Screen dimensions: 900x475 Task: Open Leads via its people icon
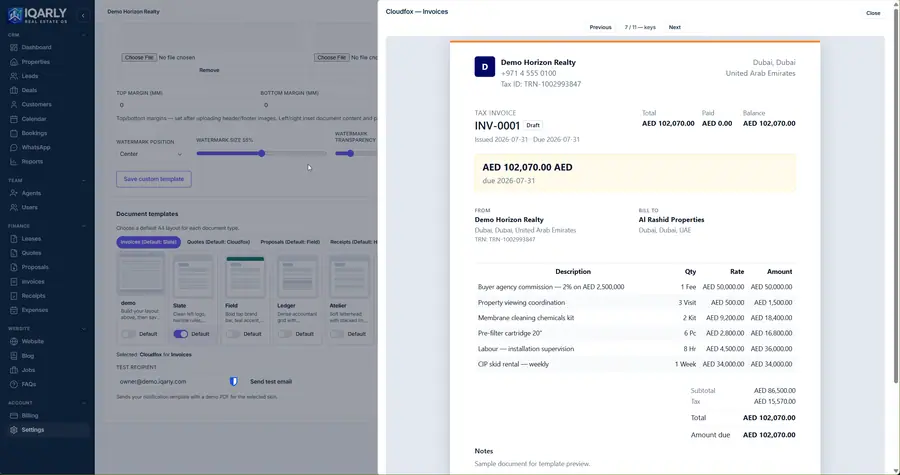click(x=14, y=76)
